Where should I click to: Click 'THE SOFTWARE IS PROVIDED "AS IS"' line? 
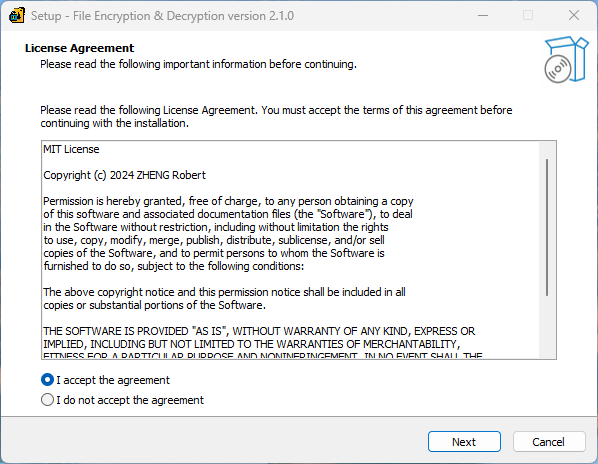[x=259, y=331]
